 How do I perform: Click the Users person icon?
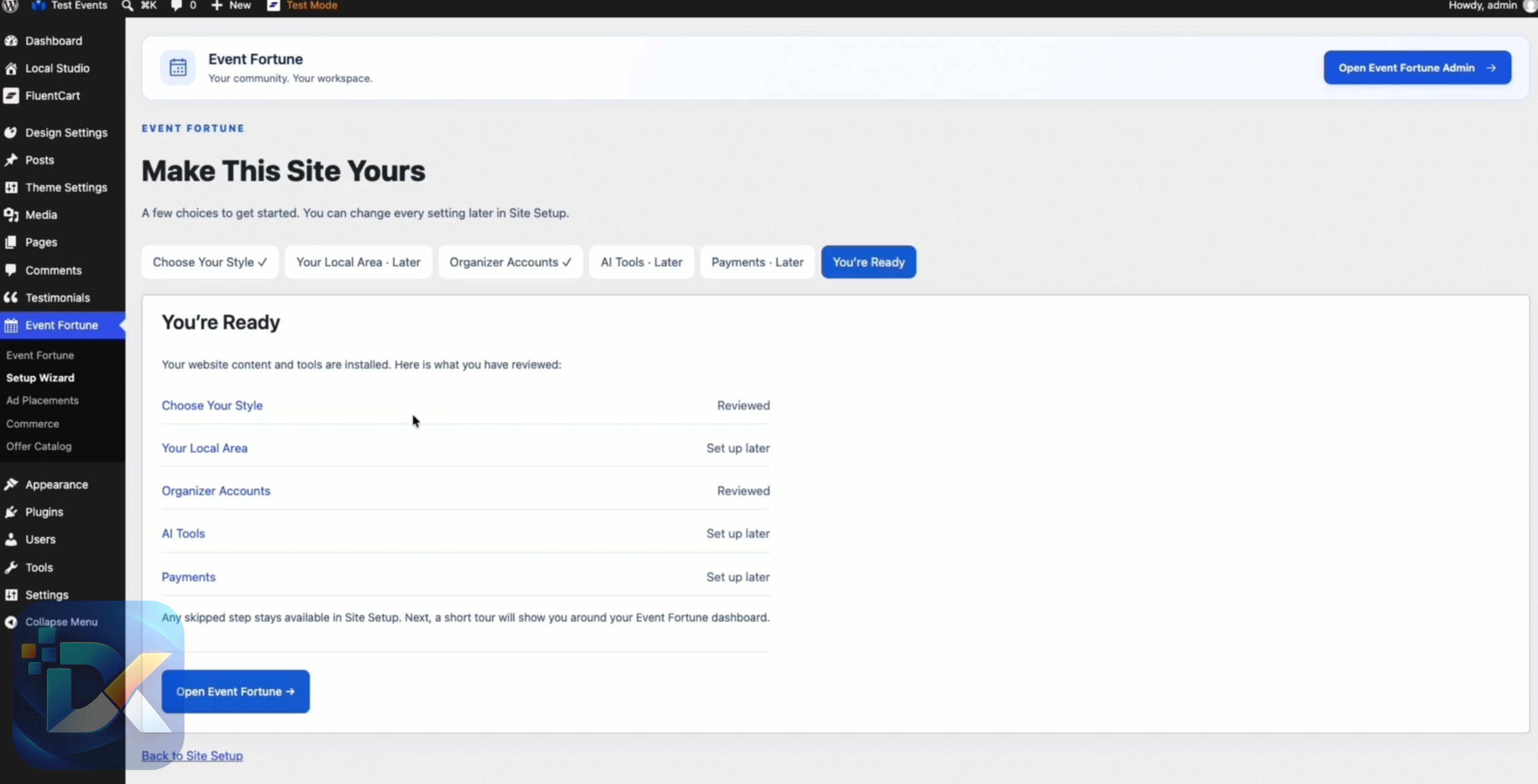pyautogui.click(x=11, y=539)
